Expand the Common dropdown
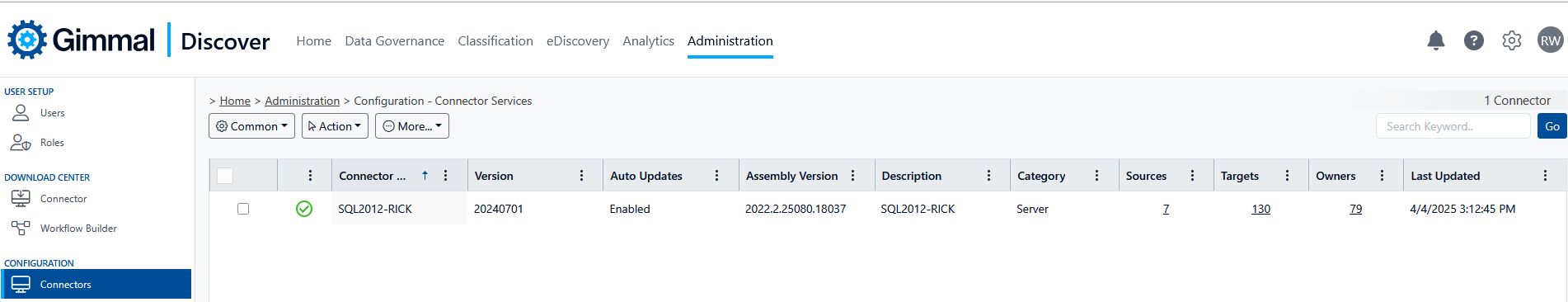1568x302 pixels. click(x=251, y=126)
